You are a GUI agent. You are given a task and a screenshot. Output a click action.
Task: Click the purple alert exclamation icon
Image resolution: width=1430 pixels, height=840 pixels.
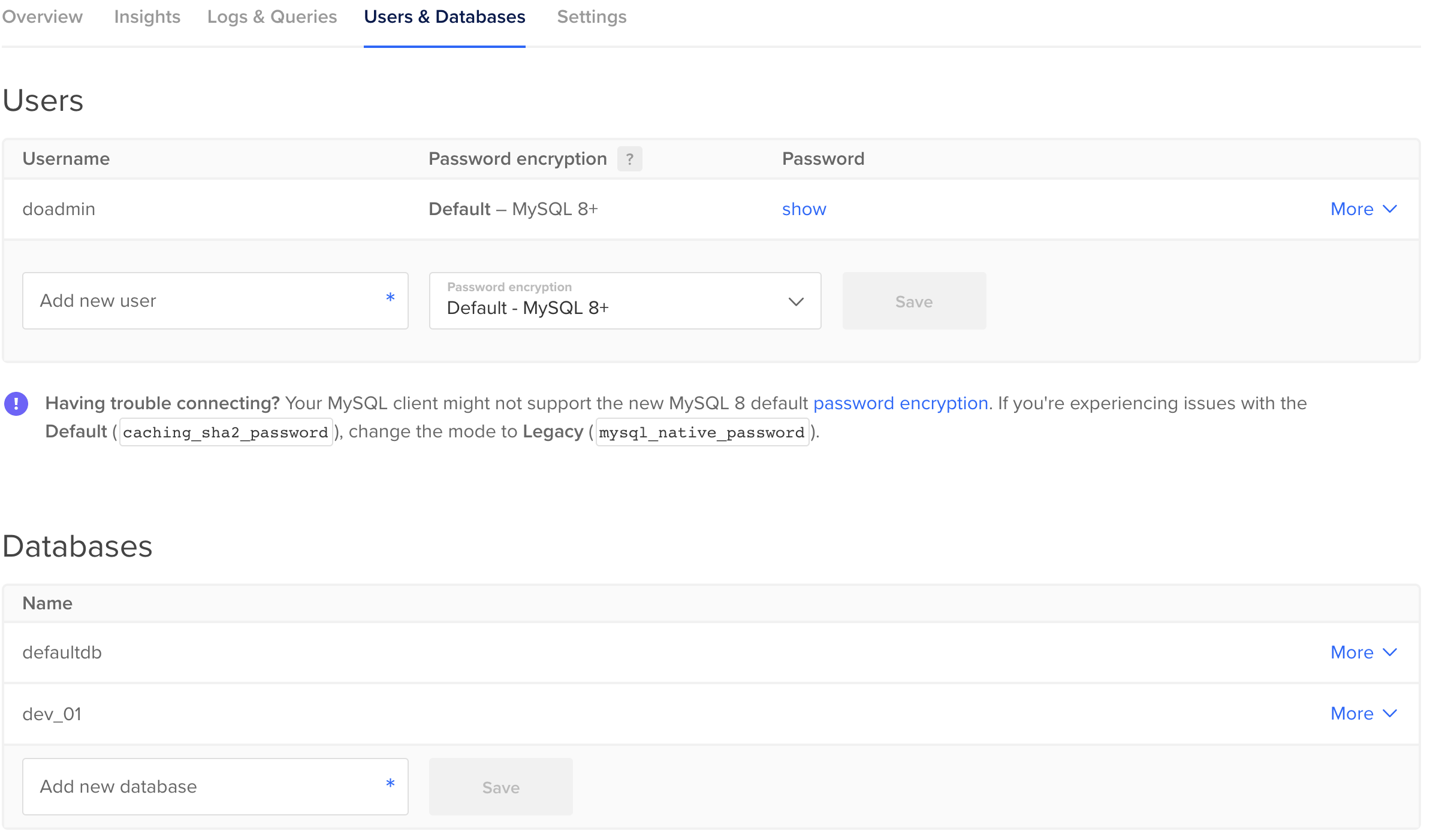pos(16,403)
